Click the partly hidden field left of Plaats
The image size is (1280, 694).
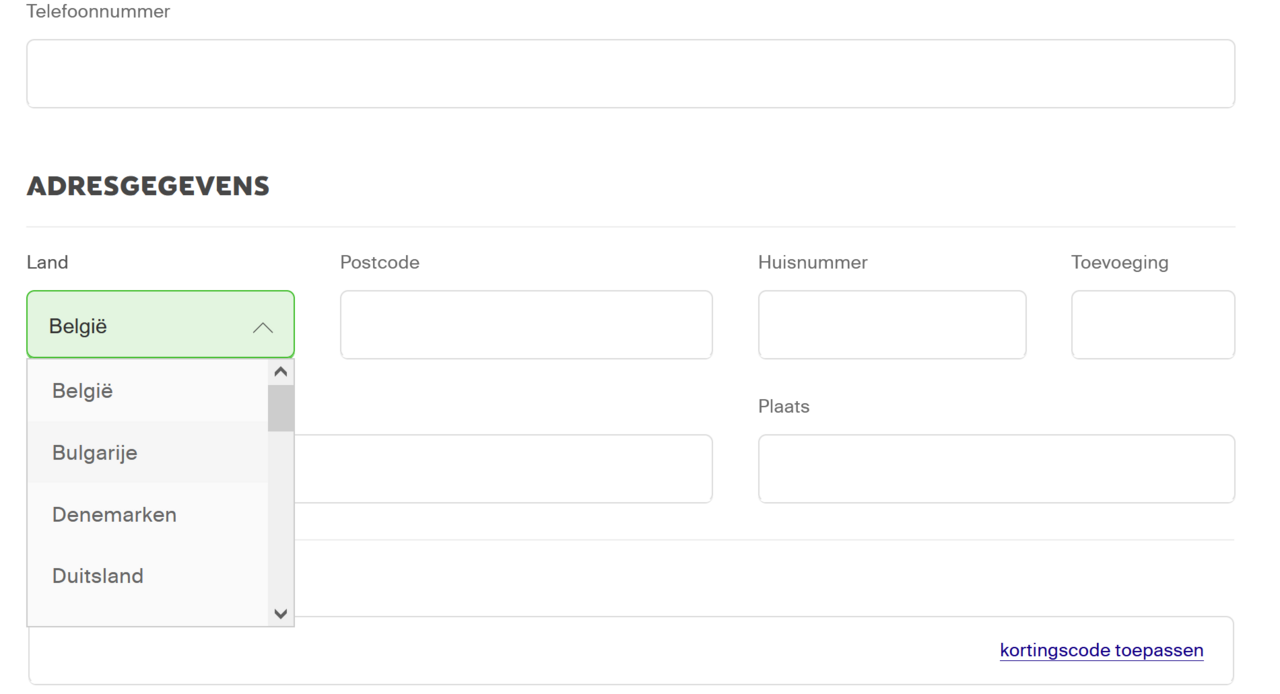(503, 469)
